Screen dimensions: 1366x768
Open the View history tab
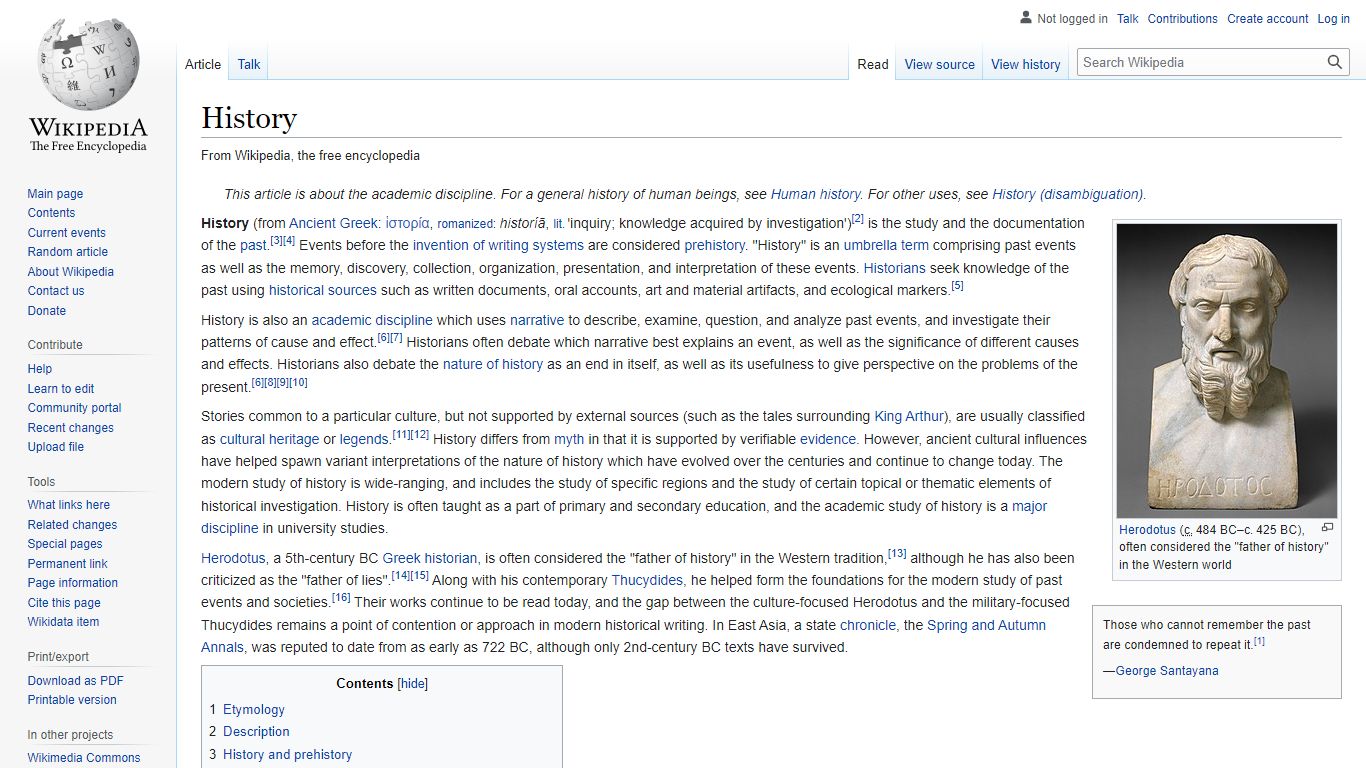click(x=1025, y=64)
